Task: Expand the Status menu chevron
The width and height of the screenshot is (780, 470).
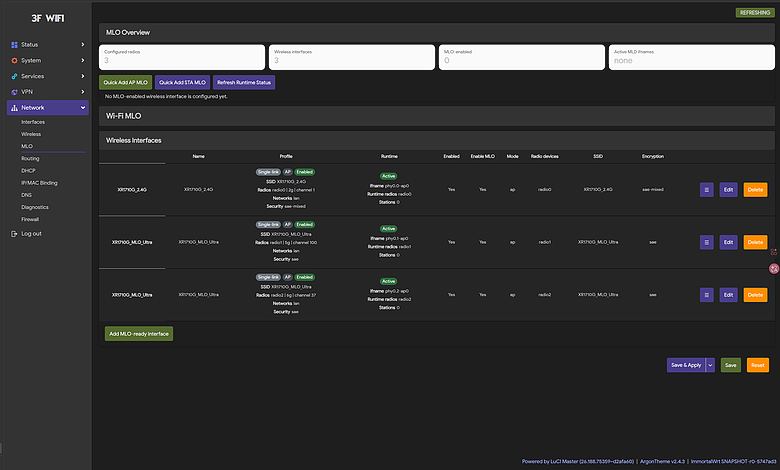Action: pyautogui.click(x=83, y=45)
